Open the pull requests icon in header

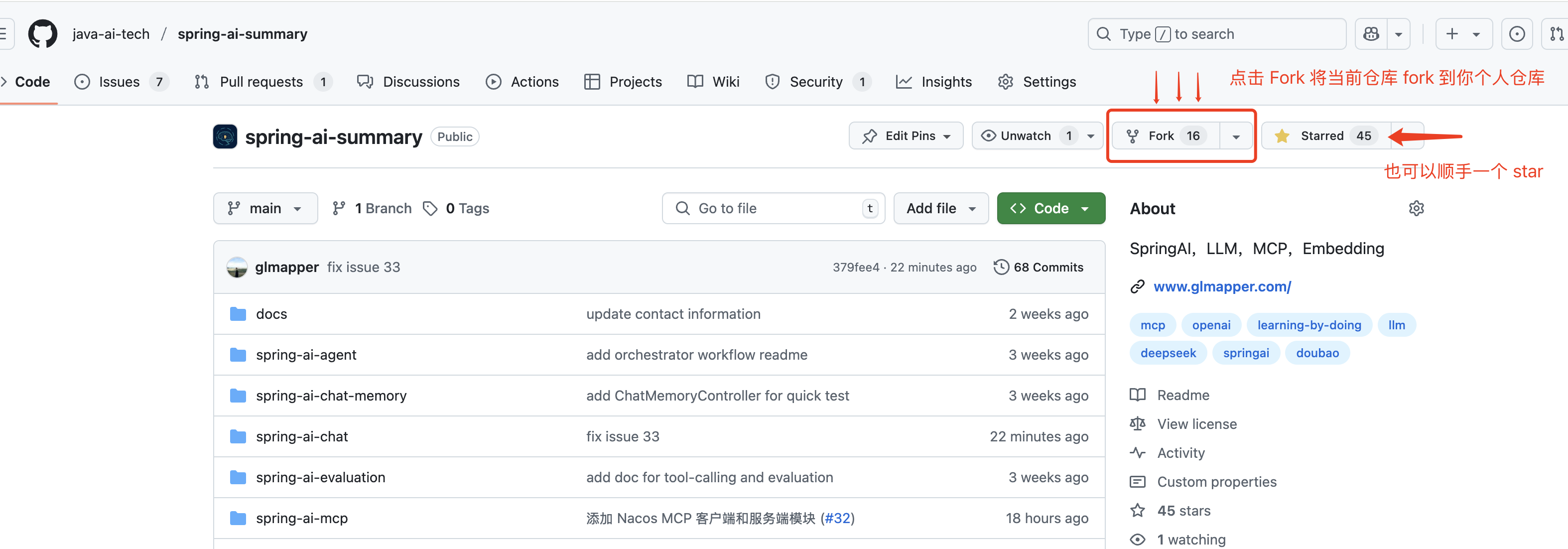[1556, 34]
